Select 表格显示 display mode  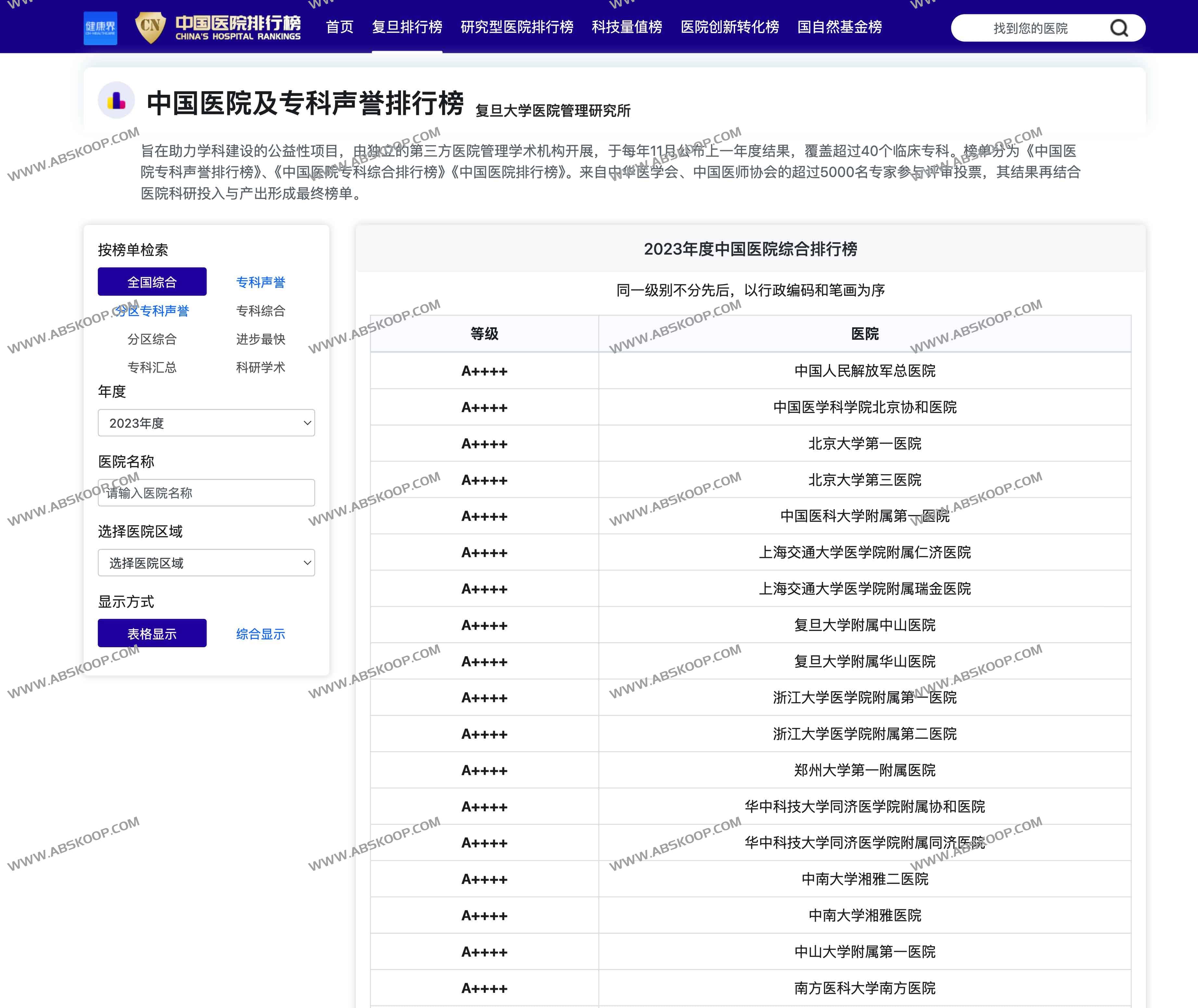[152, 633]
